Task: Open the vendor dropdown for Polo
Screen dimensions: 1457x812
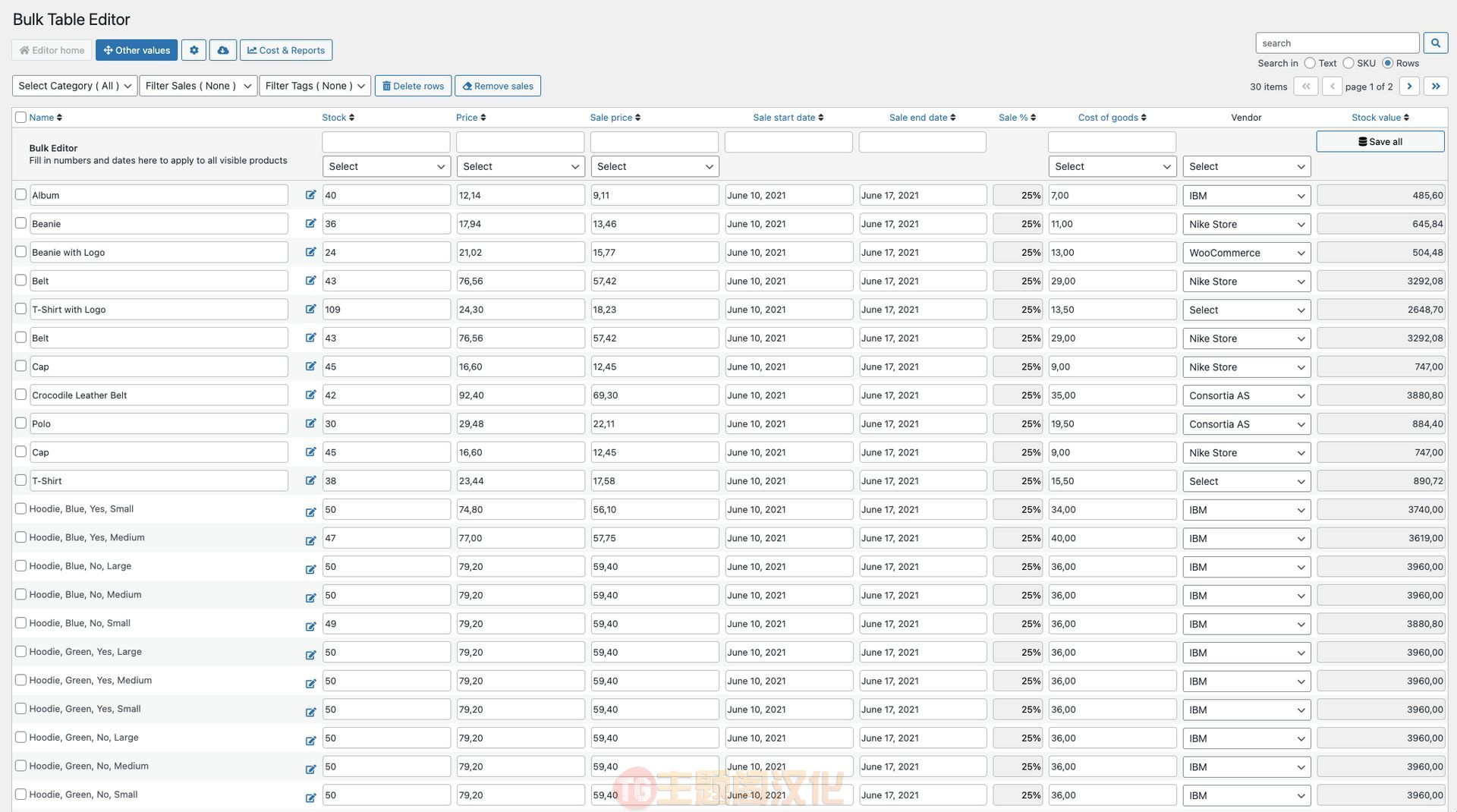Action: (x=1247, y=424)
